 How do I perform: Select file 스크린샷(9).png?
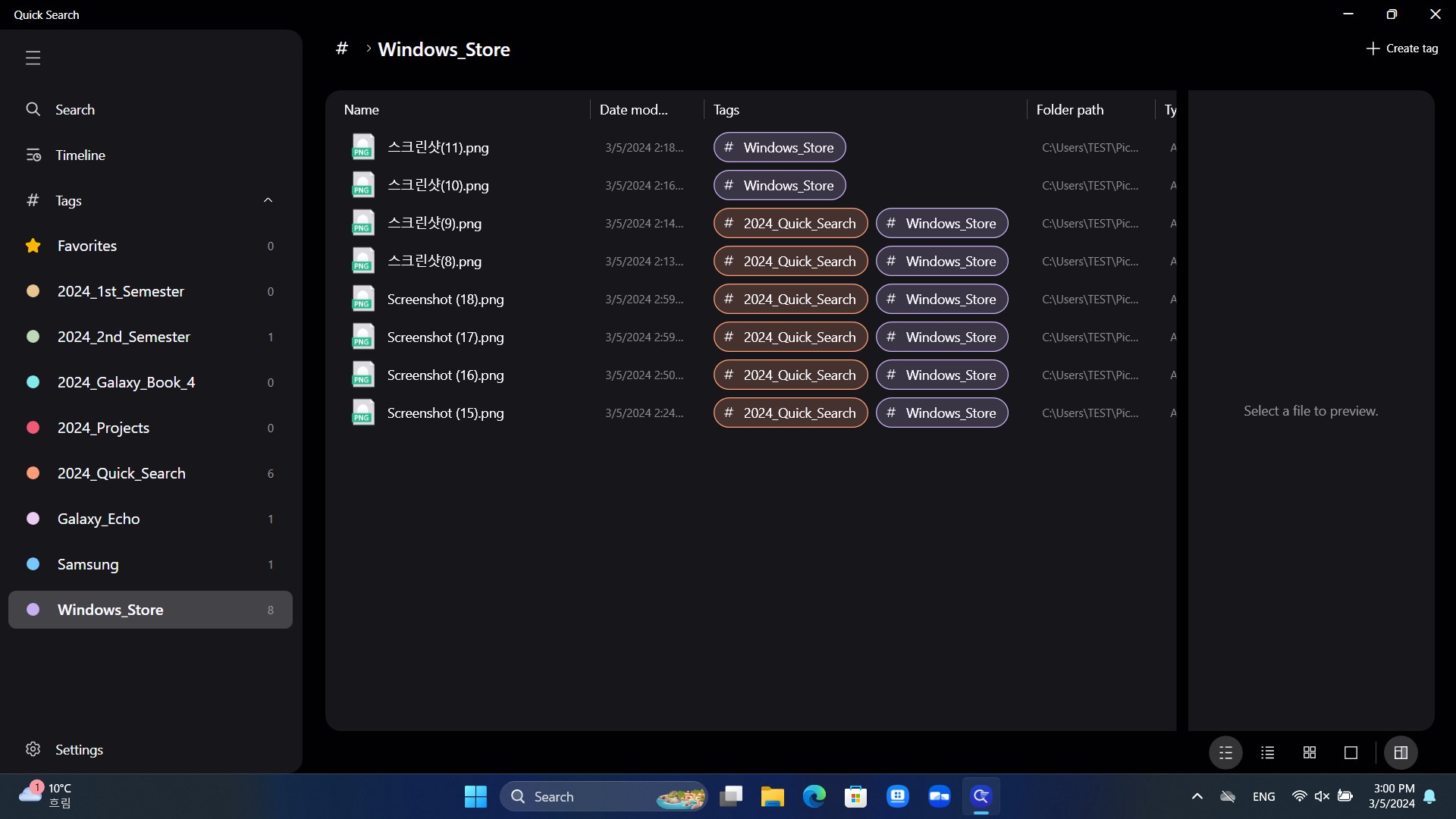coord(435,223)
